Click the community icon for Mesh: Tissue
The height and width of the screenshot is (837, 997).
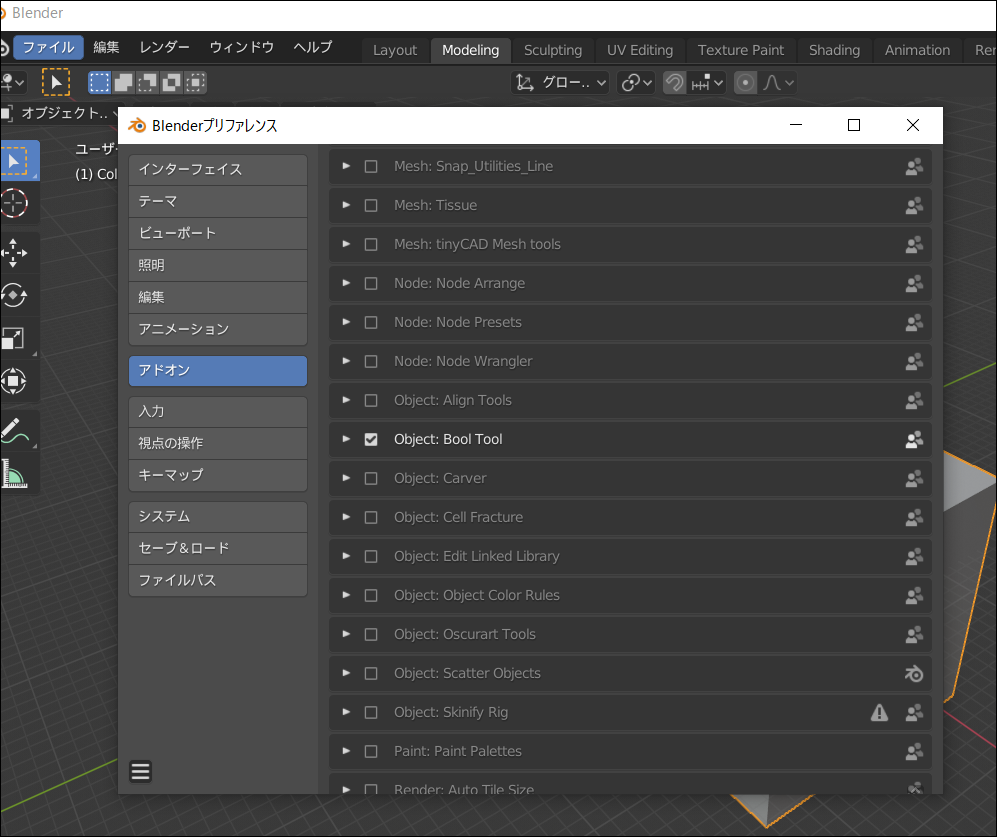914,205
